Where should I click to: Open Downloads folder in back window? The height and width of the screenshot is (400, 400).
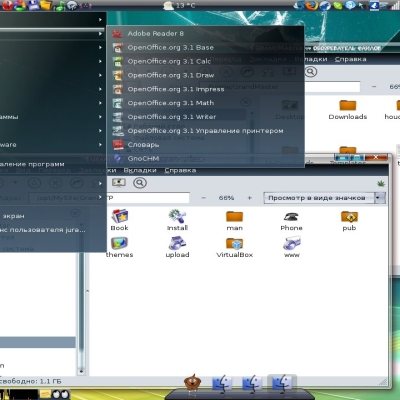pyautogui.click(x=348, y=110)
